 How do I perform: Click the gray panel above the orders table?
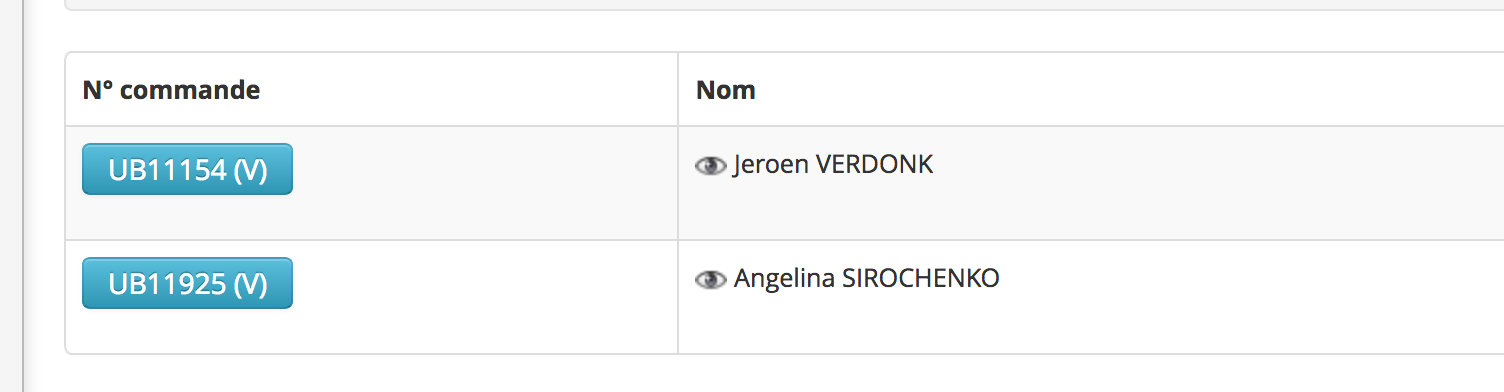coord(785,5)
